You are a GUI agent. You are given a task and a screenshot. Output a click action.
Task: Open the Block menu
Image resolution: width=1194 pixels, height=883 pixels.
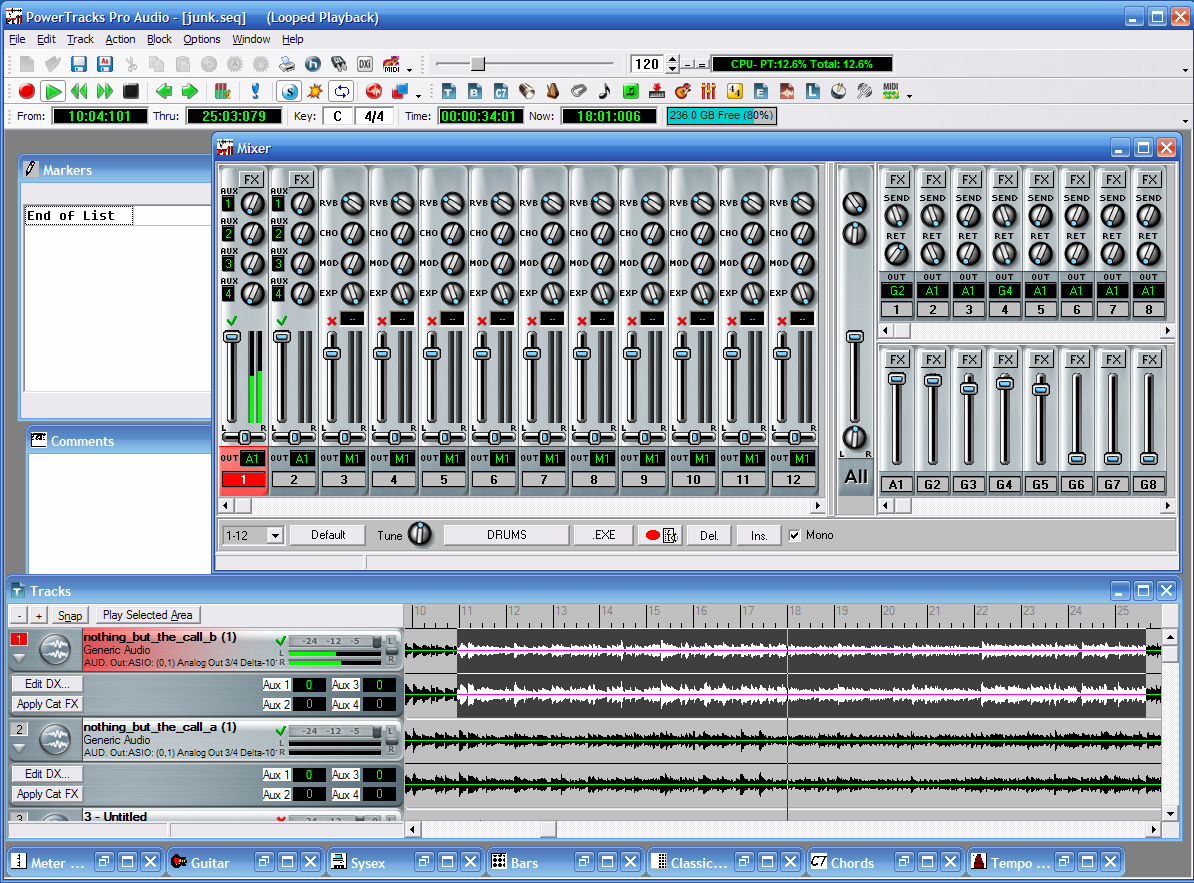(x=159, y=39)
